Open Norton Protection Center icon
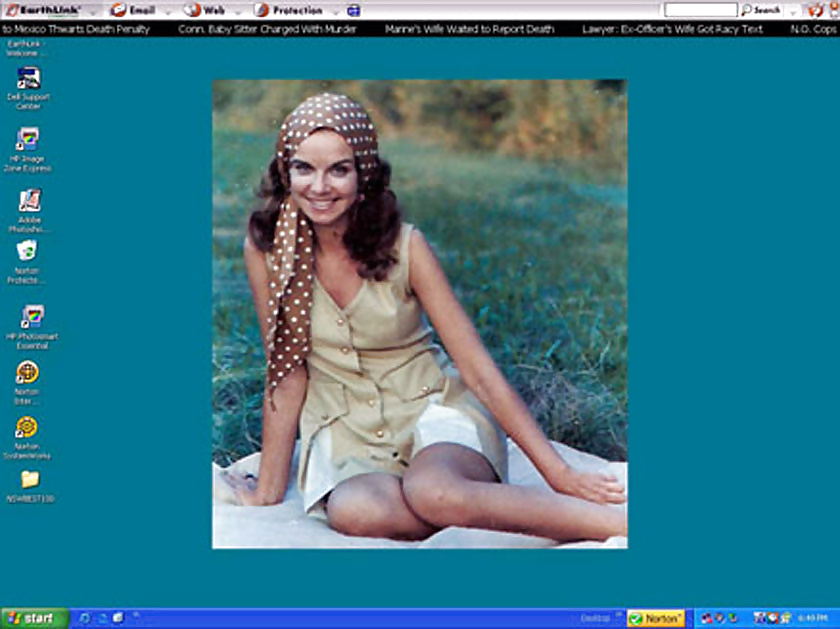 coord(27,251)
